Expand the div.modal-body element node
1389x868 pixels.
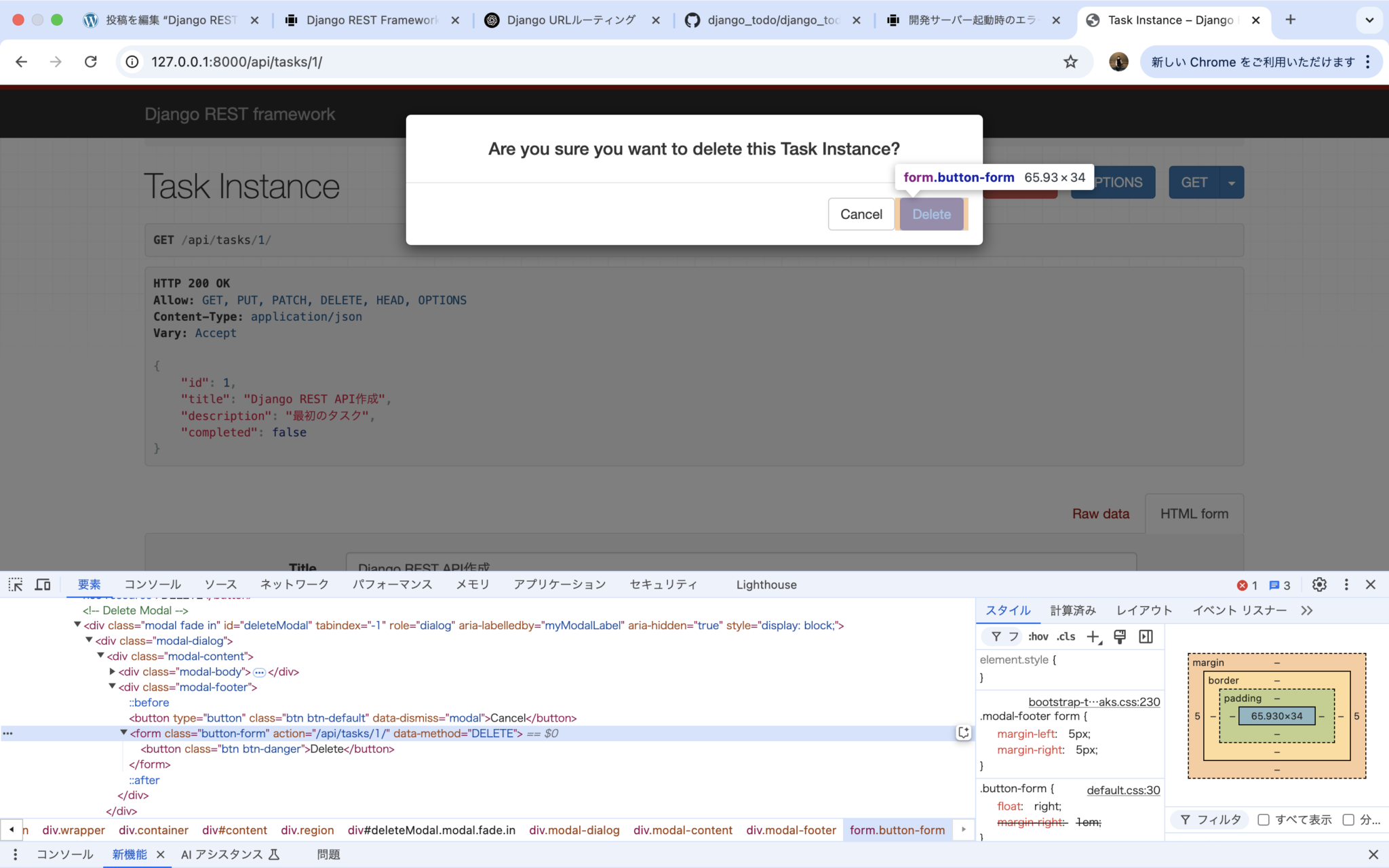point(112,671)
